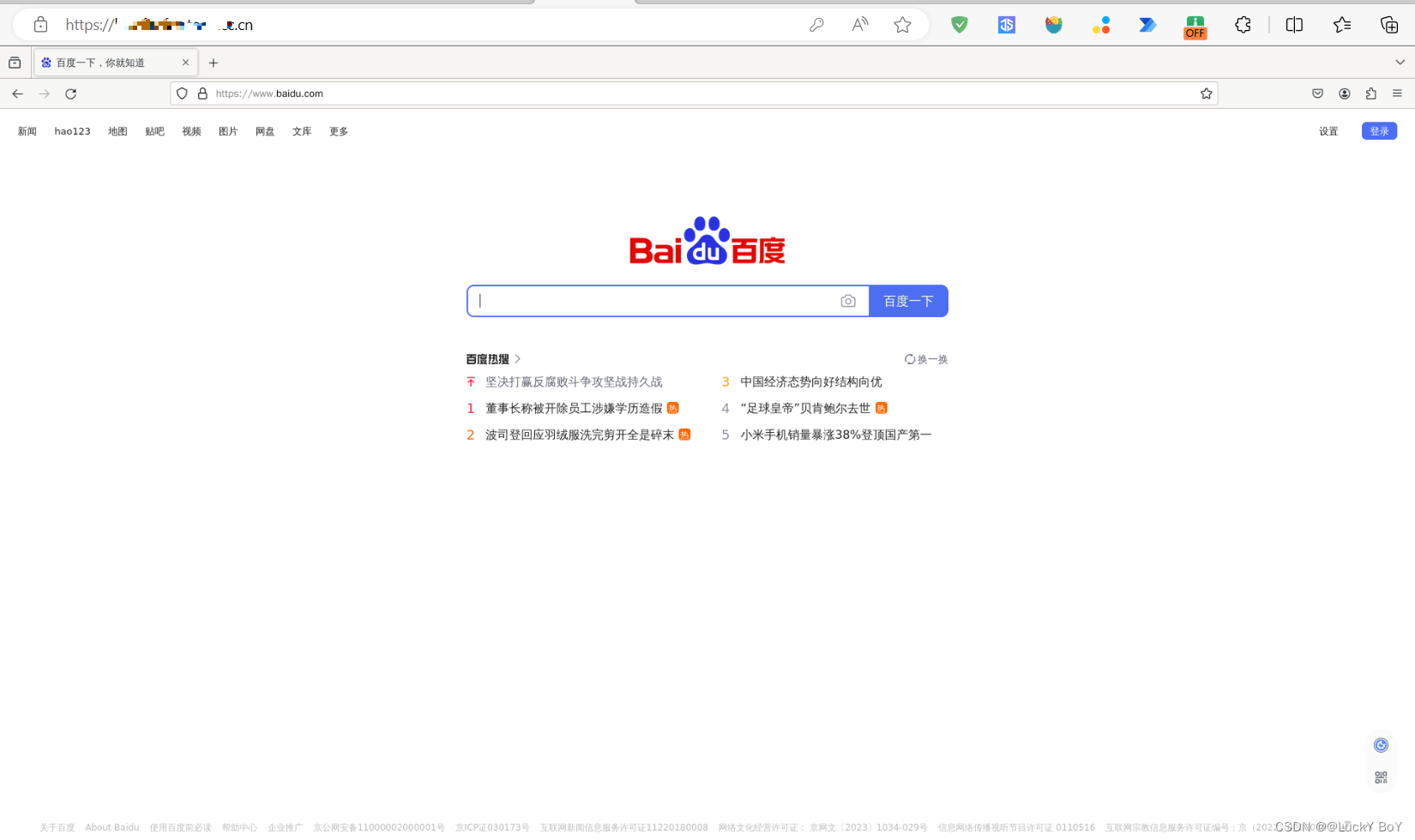Click the padlock icon beside baidu.com URL
This screenshot has width=1415, height=840.
point(202,93)
